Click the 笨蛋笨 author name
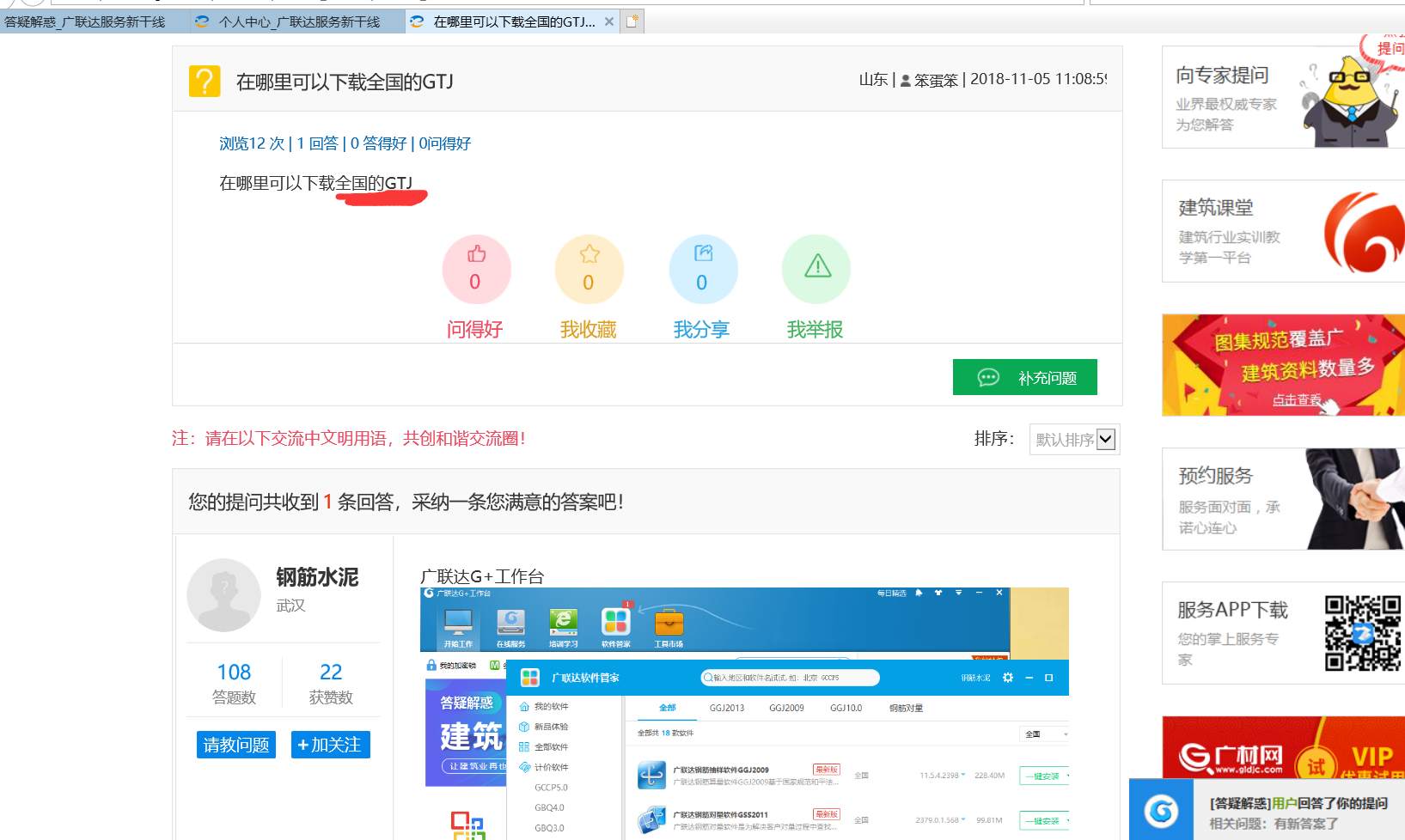The image size is (1405, 840). pos(936,80)
